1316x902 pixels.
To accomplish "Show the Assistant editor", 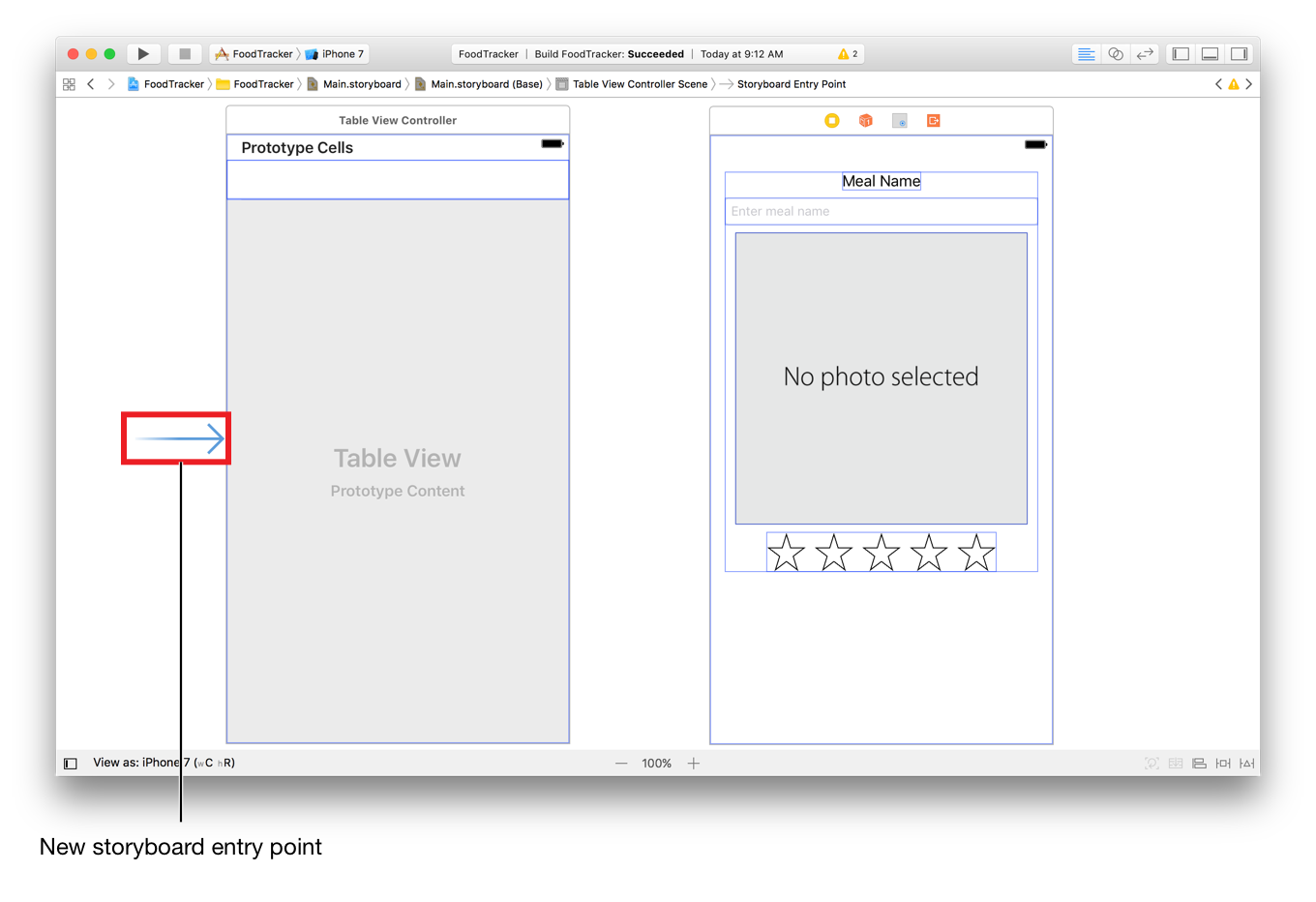I will click(x=1116, y=54).
